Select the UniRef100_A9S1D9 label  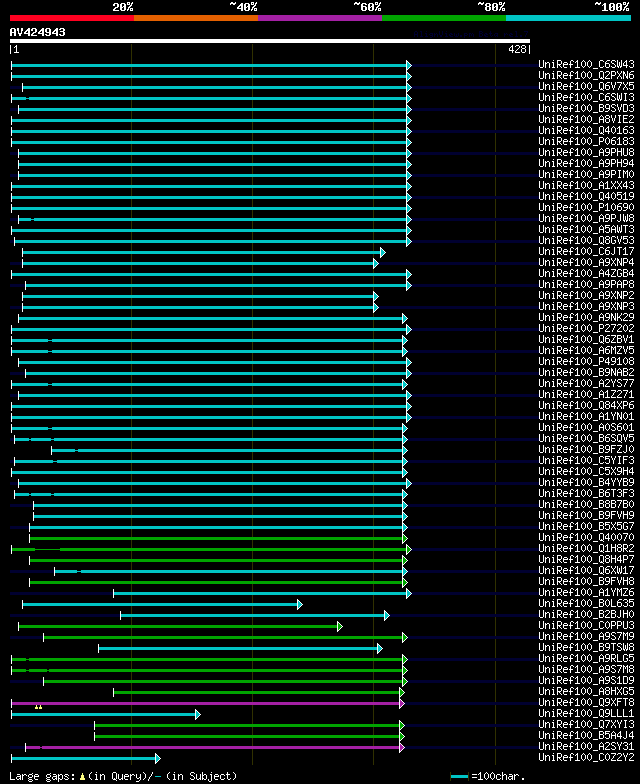tap(586, 680)
